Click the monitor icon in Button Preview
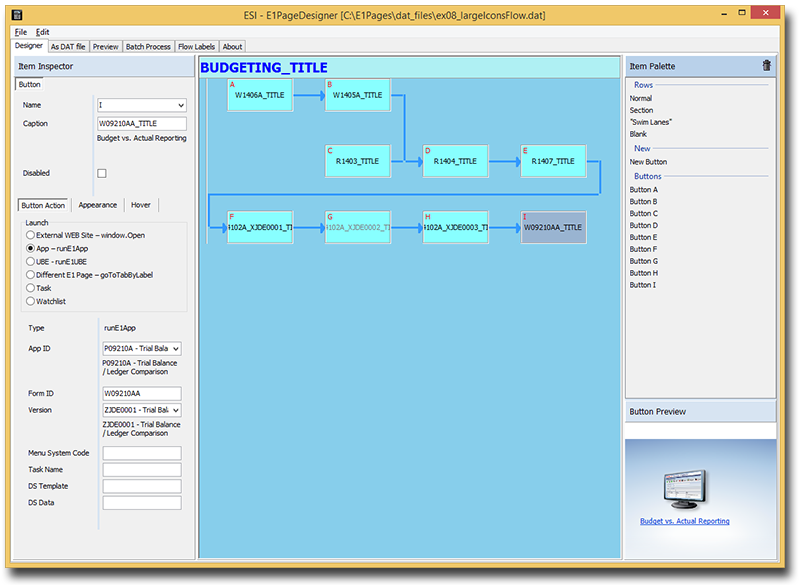 [x=685, y=490]
